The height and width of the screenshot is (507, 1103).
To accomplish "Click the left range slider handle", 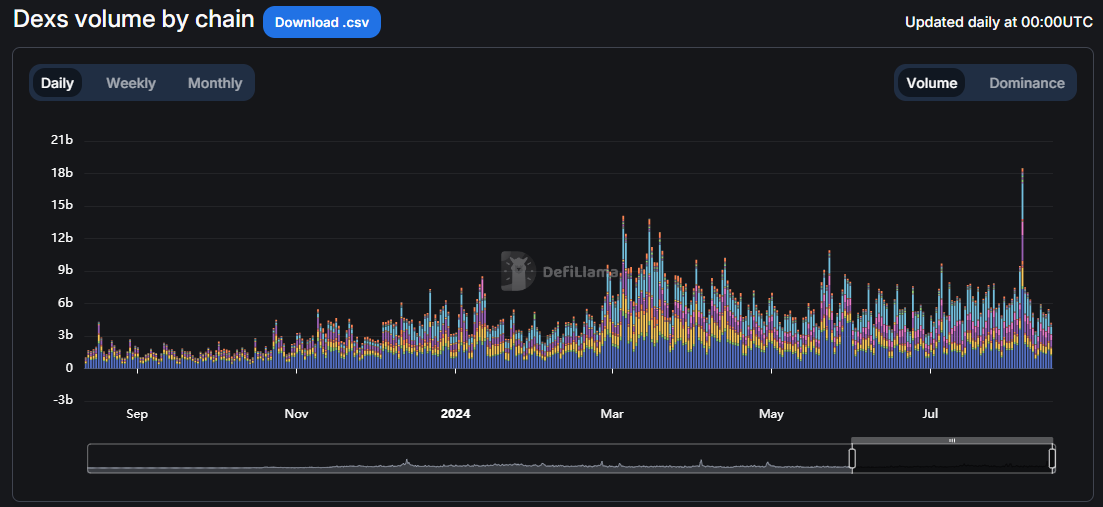I will [x=852, y=458].
